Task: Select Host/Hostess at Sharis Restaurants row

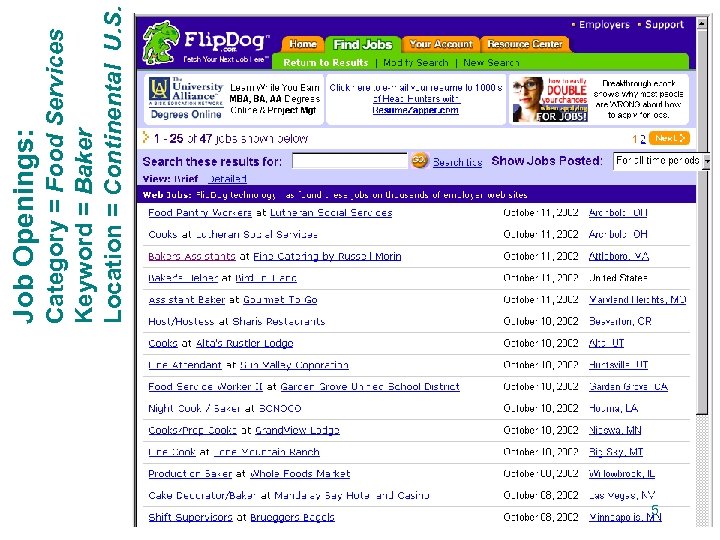Action: point(416,321)
